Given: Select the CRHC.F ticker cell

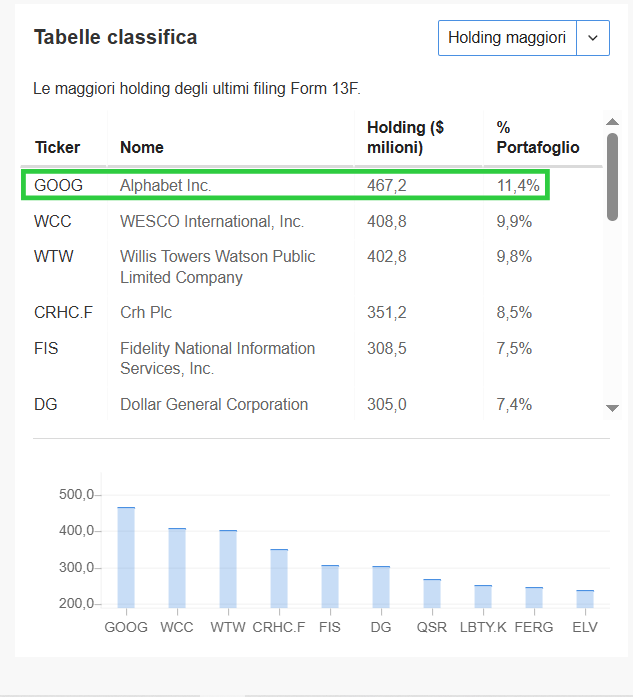Looking at the screenshot, I should [x=64, y=312].
